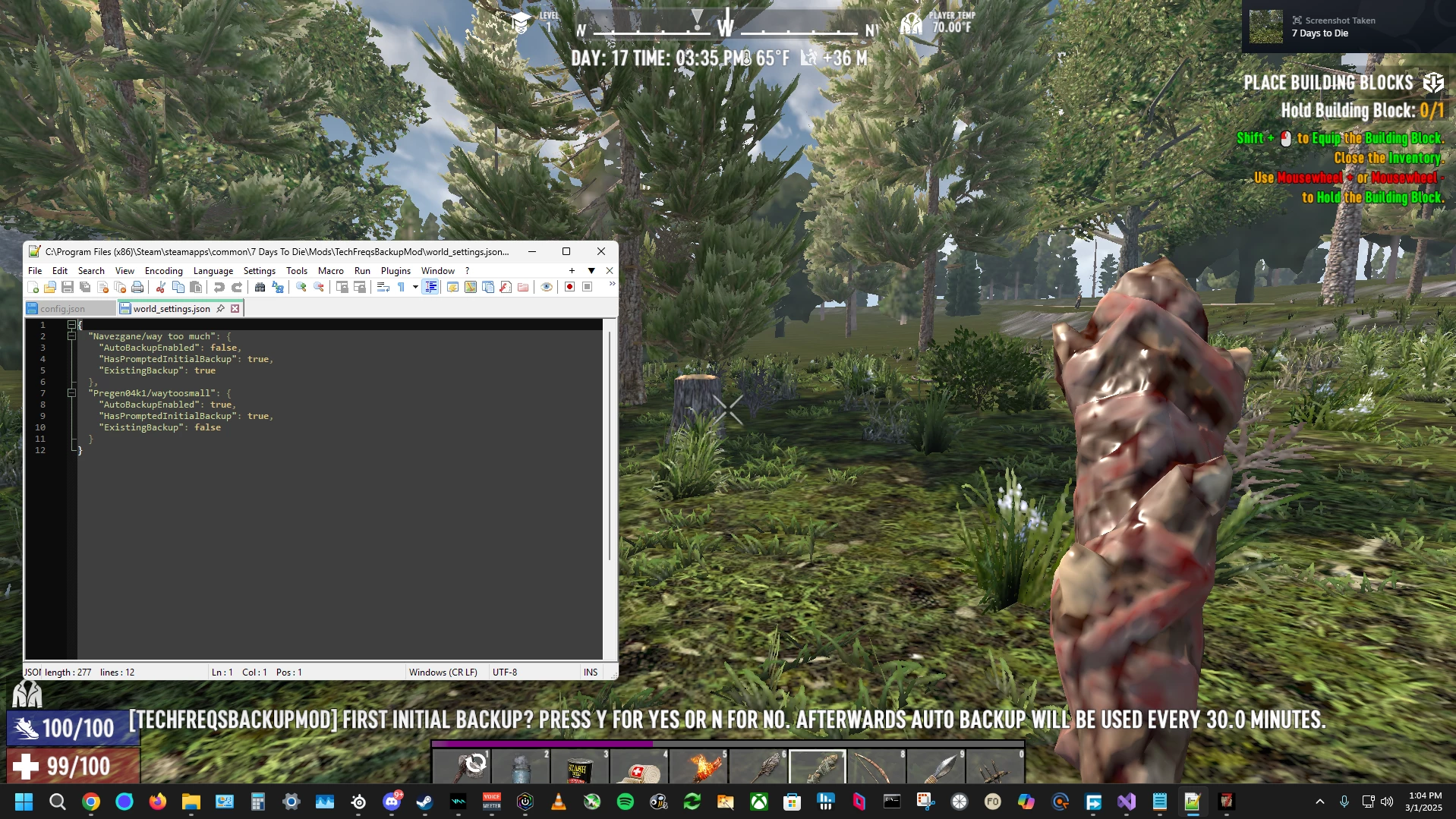This screenshot has height=819, width=1456.
Task: Collapse the Pregen04k1 fold marker on line 7
Action: point(71,393)
